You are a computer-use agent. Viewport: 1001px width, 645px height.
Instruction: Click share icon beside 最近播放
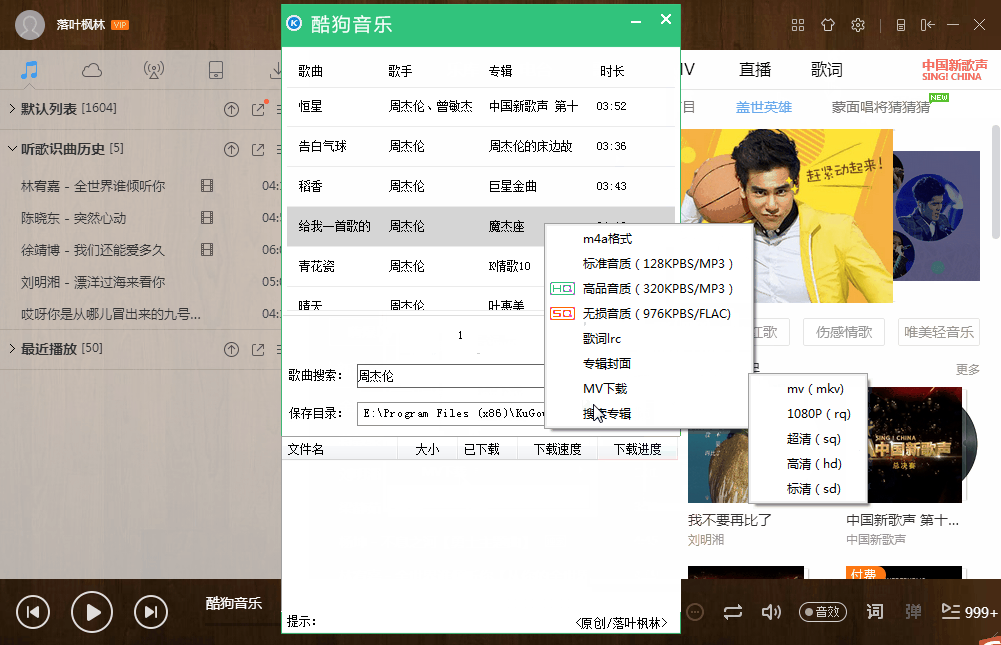pos(258,349)
